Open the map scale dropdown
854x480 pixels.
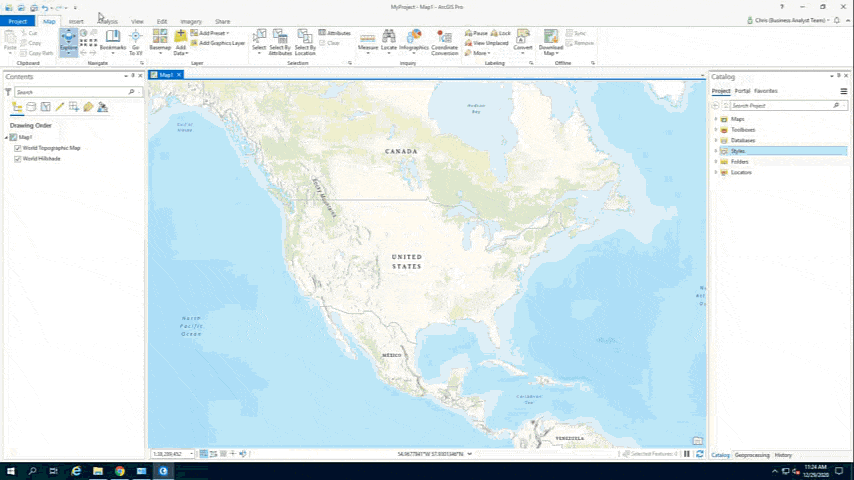coord(191,454)
